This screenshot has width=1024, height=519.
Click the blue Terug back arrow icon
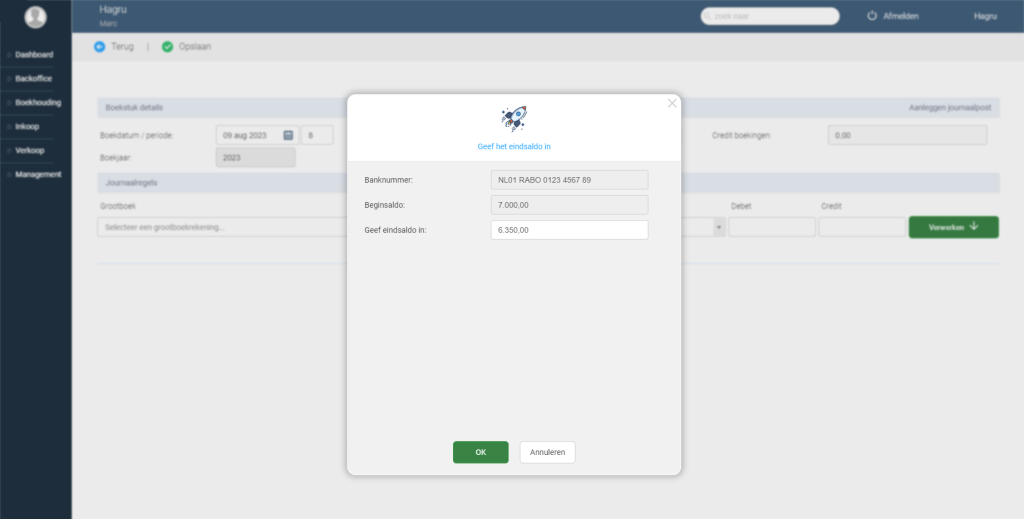[x=99, y=46]
